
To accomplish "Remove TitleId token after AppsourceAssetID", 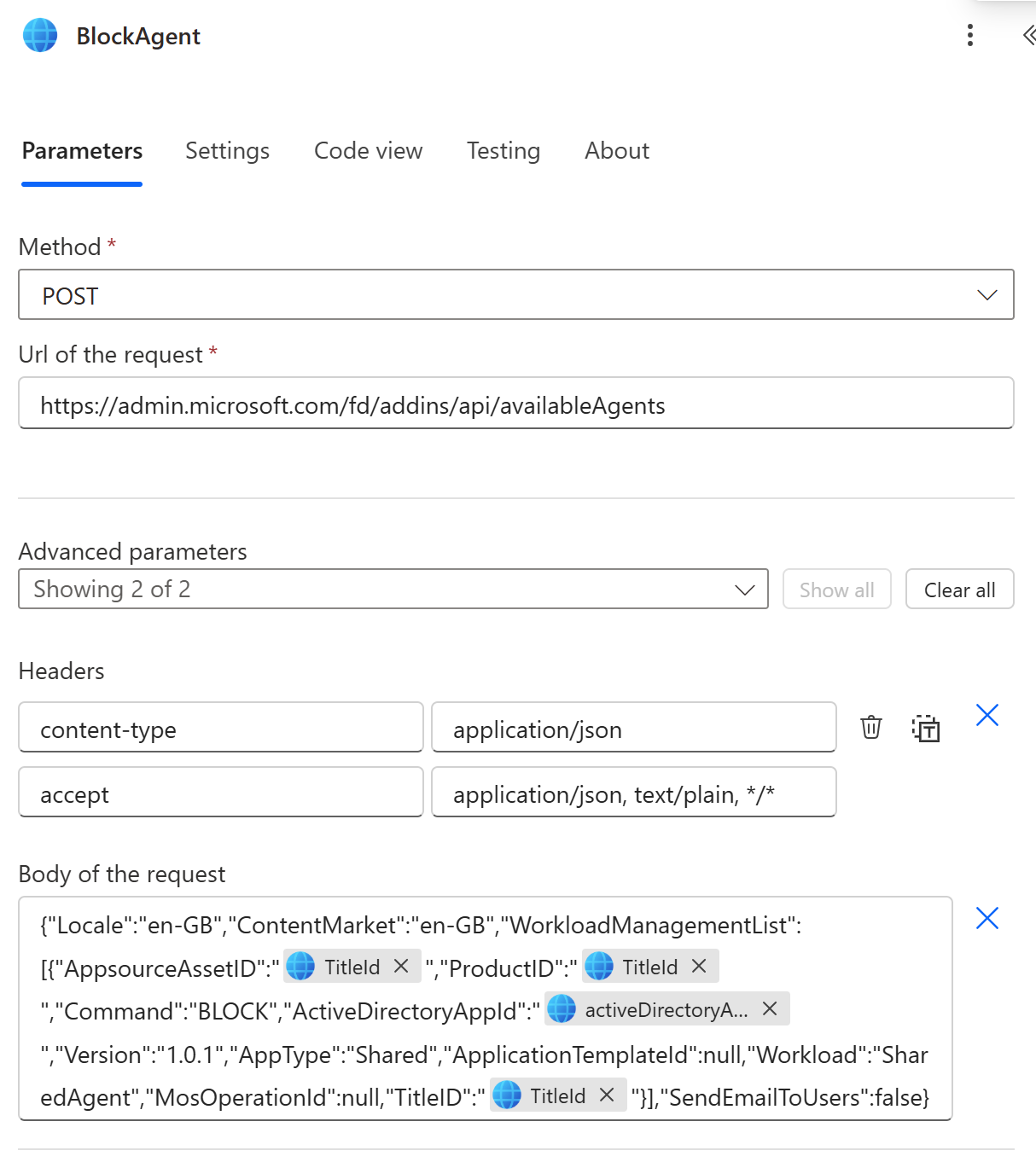I will point(401,967).
